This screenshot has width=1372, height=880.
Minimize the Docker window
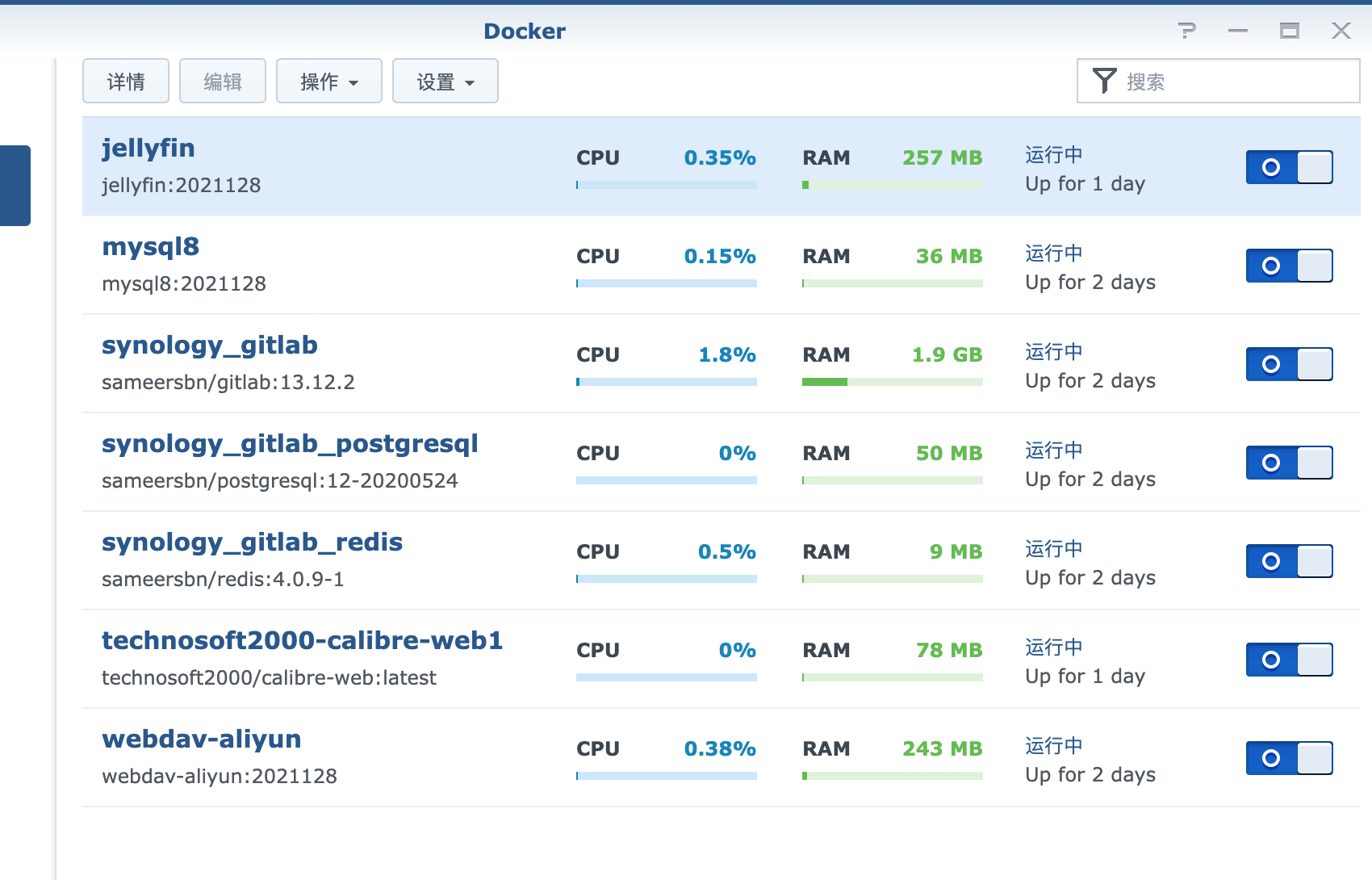click(x=1237, y=31)
